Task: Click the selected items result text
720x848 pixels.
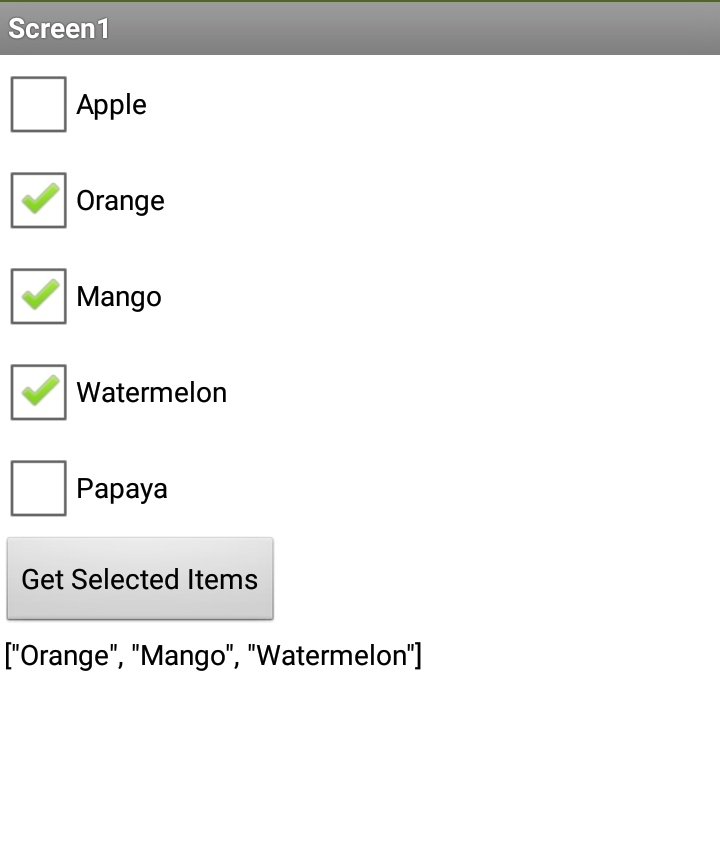Action: tap(213, 656)
